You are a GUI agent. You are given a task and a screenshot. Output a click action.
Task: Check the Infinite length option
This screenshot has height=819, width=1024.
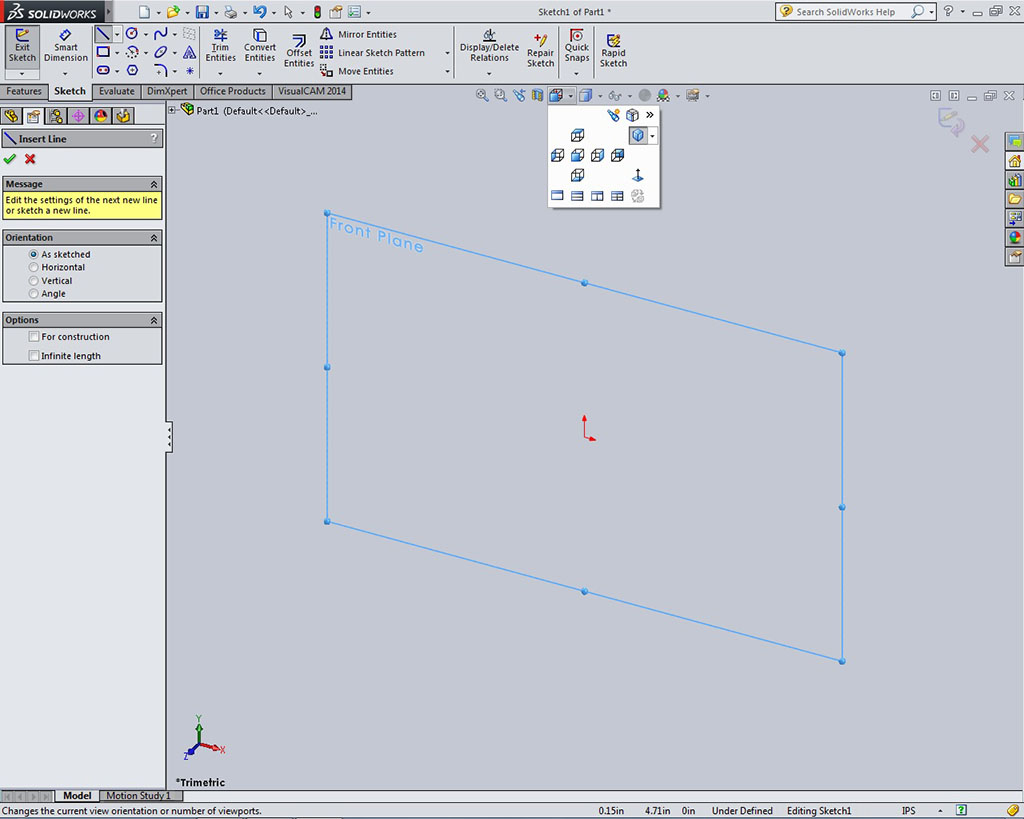(34, 356)
